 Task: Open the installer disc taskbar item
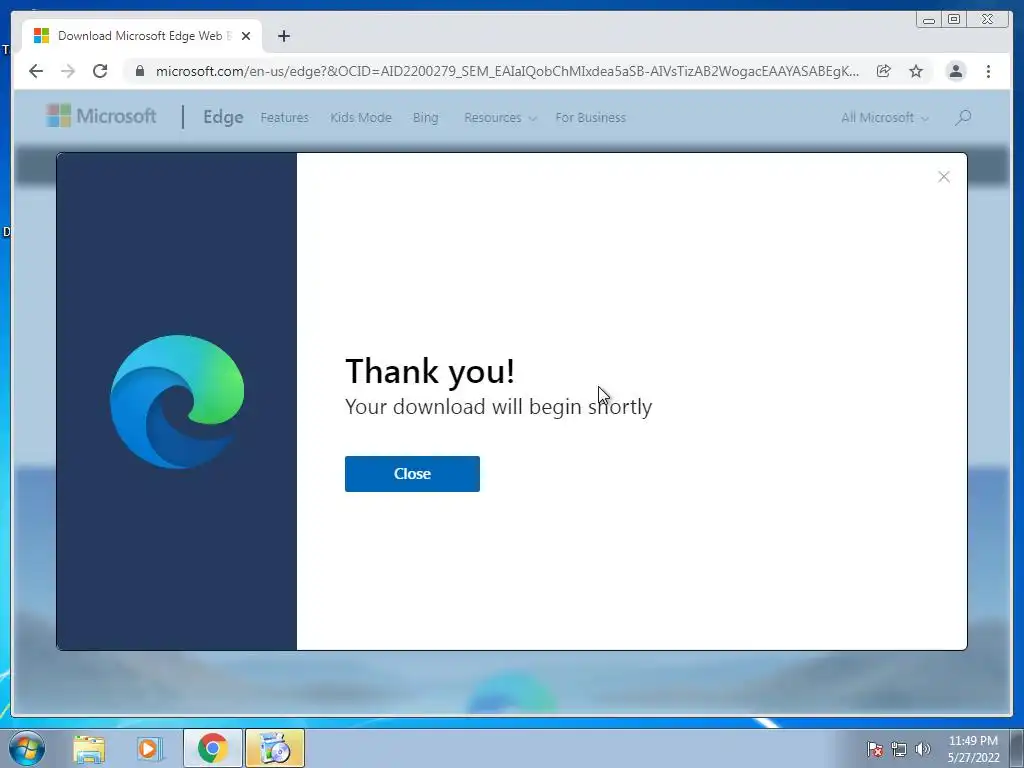pyautogui.click(x=275, y=748)
